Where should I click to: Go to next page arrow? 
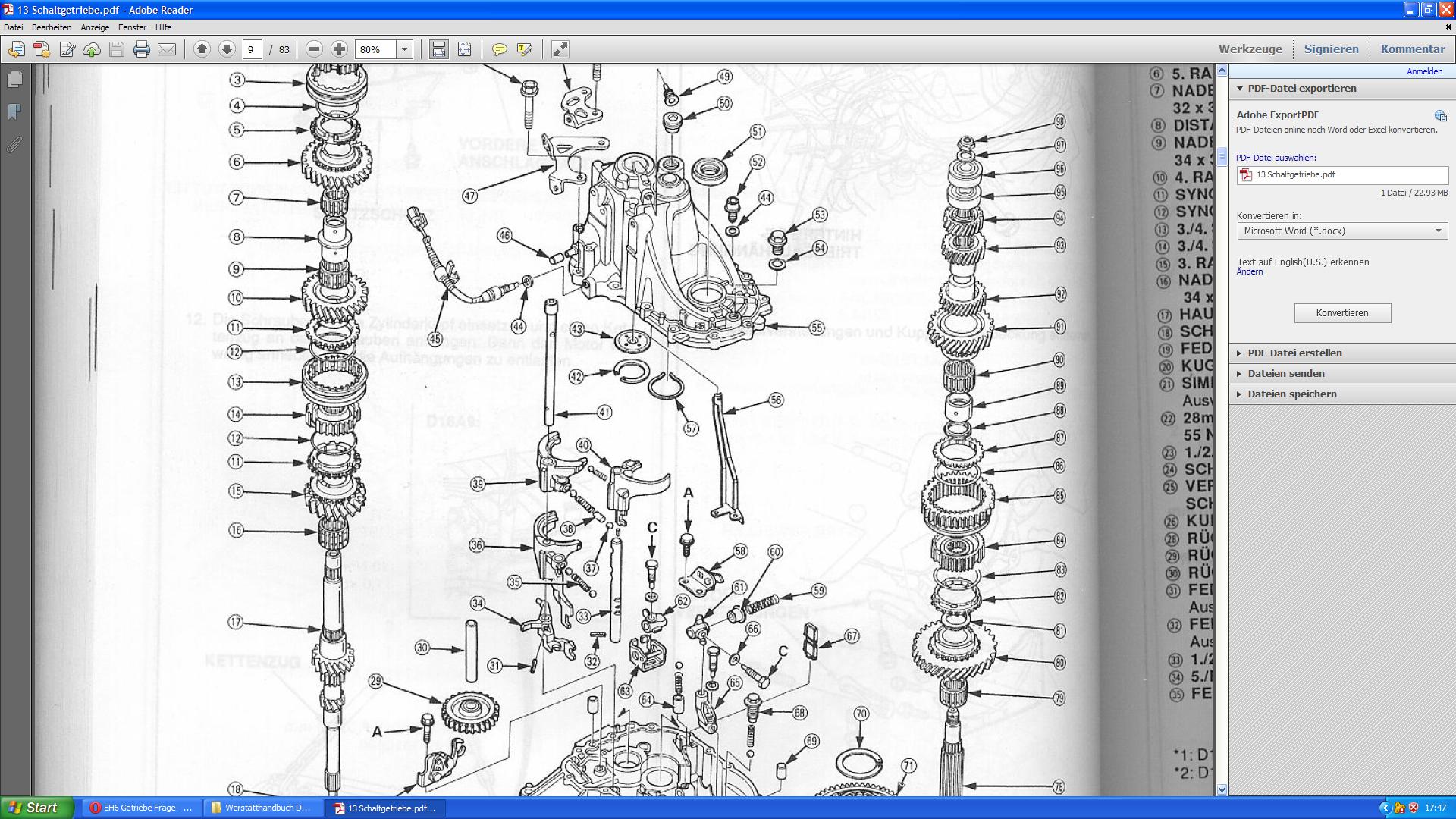[x=227, y=49]
